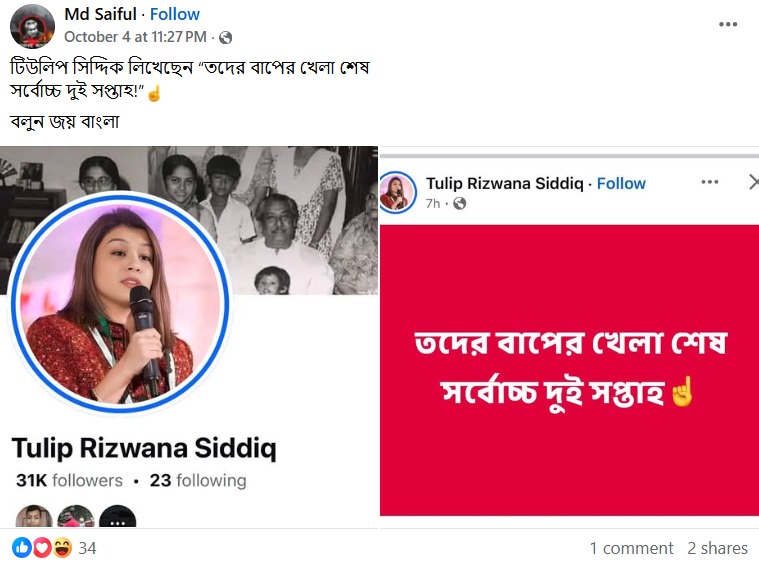Click Follow beside Tulip Rizwana Siddiq in embedded post
The height and width of the screenshot is (563, 759).
621,183
